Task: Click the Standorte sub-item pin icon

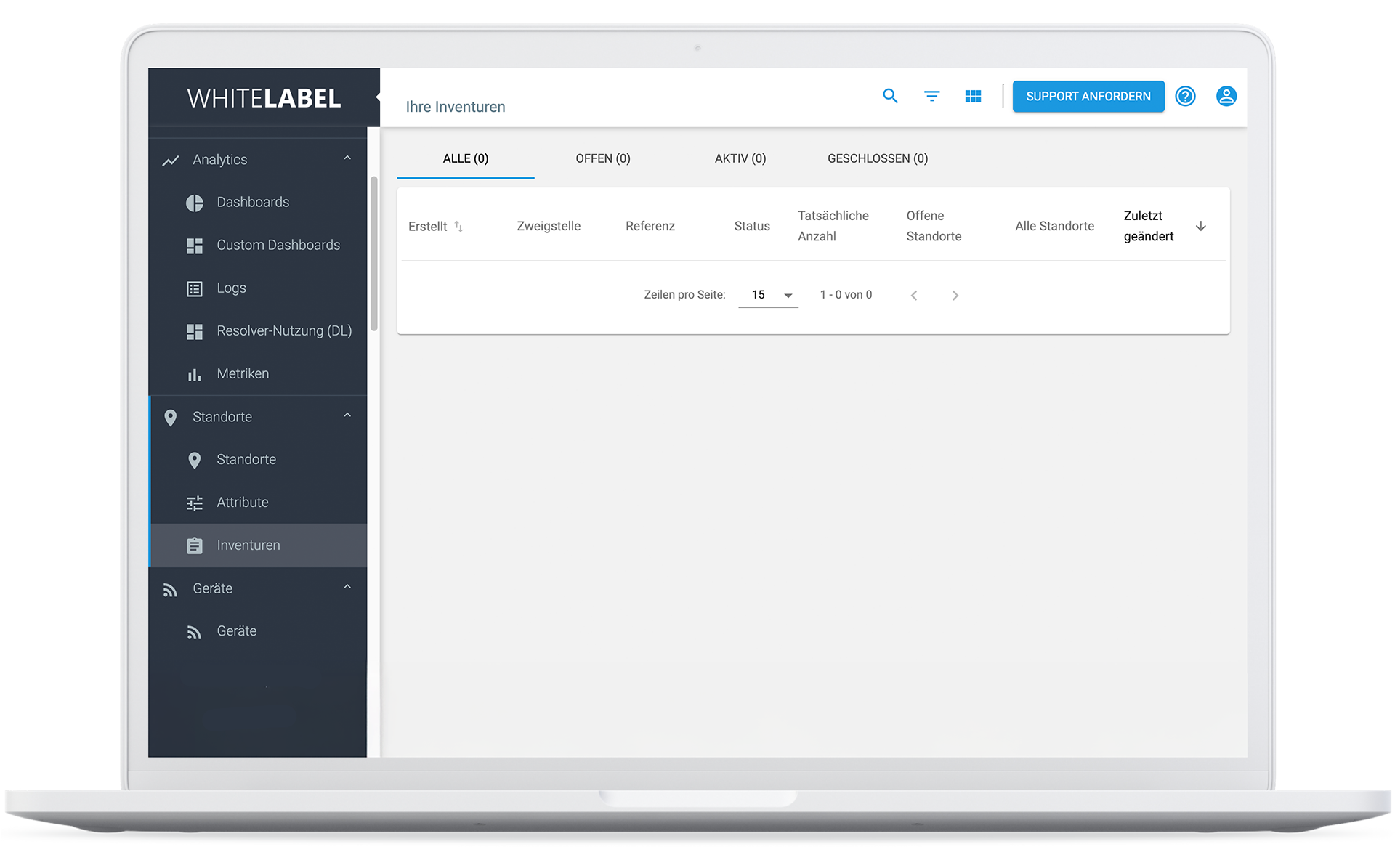Action: (x=194, y=460)
